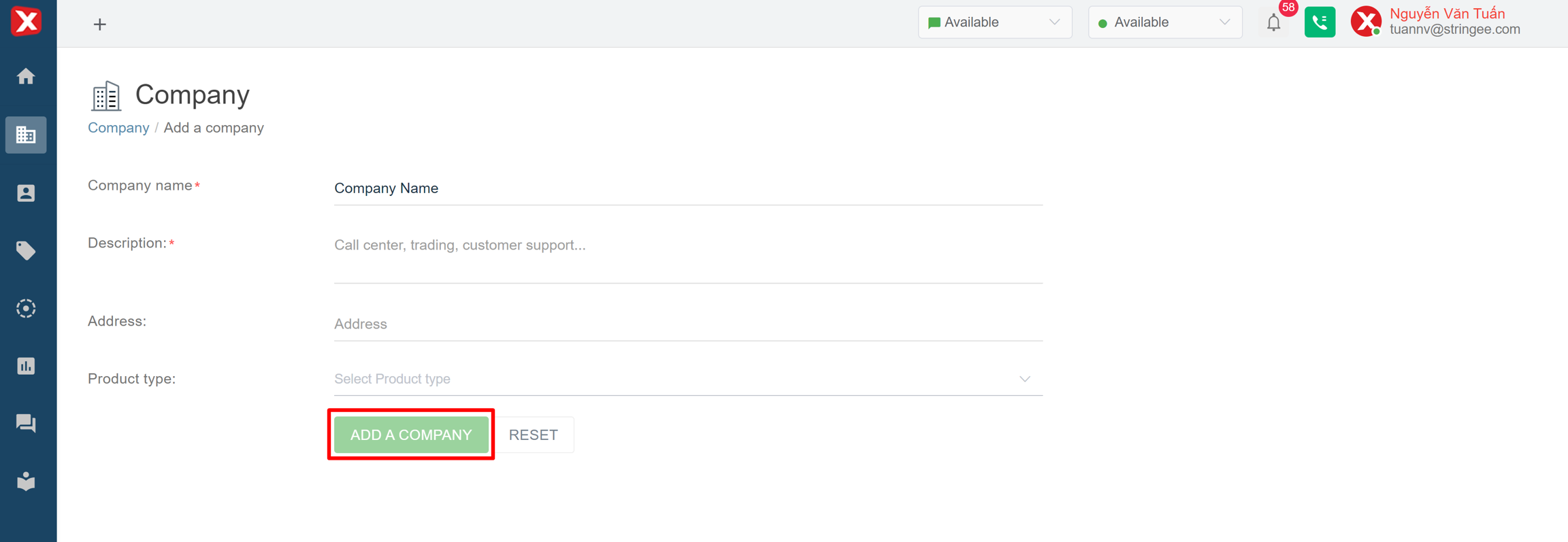Open the Company section sidebar icon
Viewport: 1568px width, 542px height.
pos(26,135)
